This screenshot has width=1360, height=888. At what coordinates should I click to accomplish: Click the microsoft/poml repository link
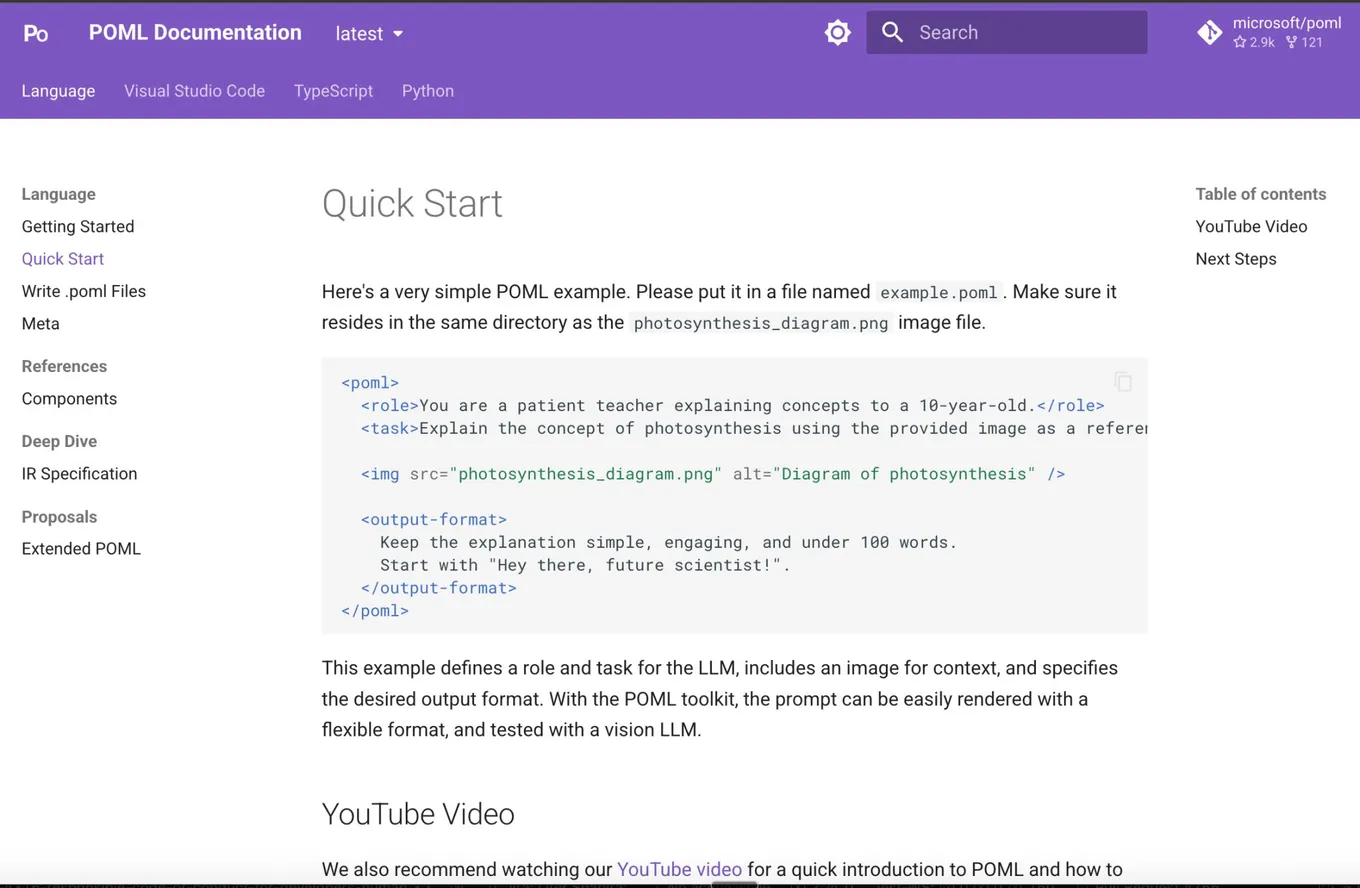click(1287, 23)
